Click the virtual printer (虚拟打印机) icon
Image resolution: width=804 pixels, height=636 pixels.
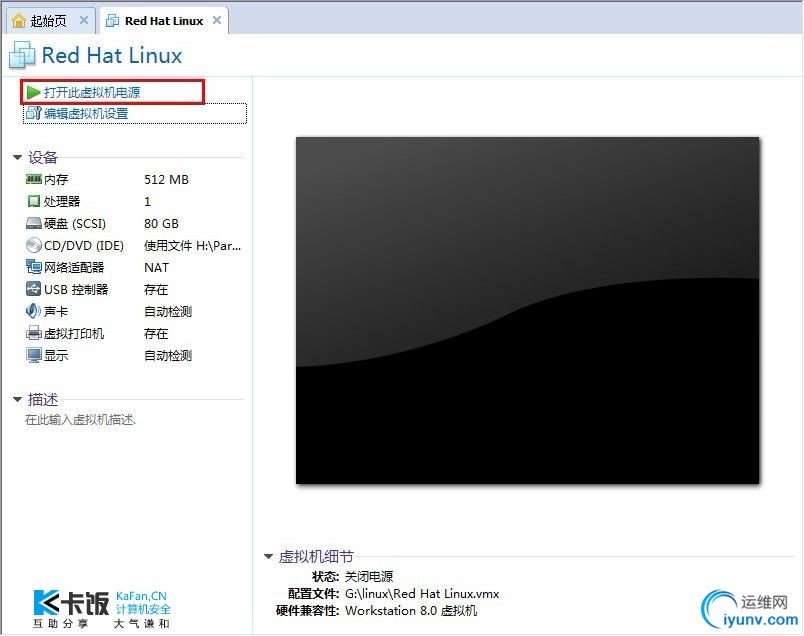[34, 333]
